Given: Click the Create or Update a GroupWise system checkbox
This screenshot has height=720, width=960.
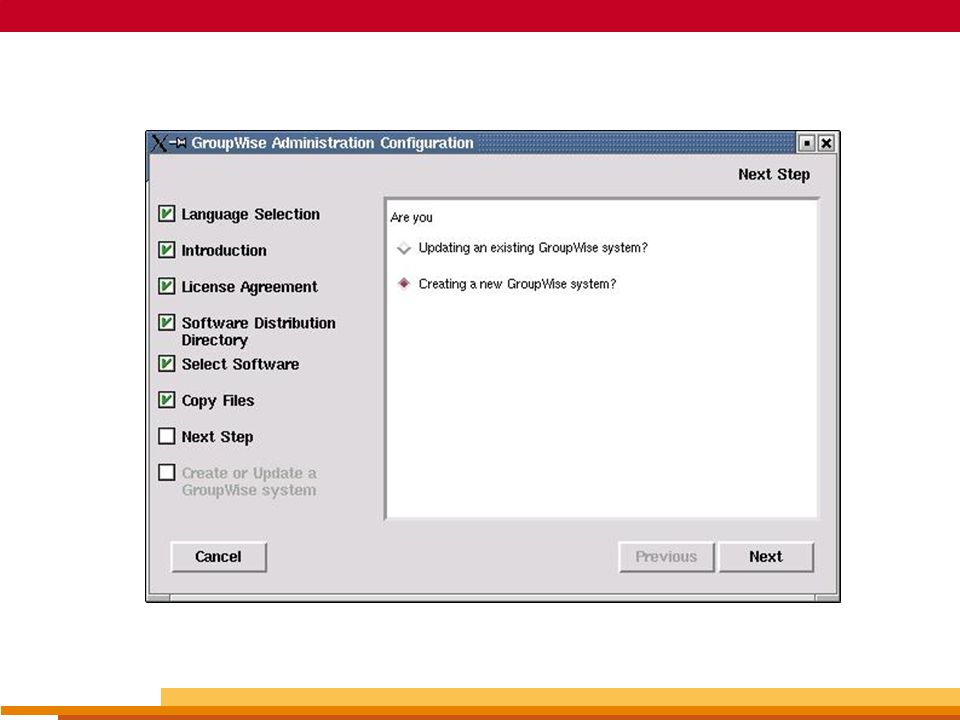Looking at the screenshot, I should [167, 472].
